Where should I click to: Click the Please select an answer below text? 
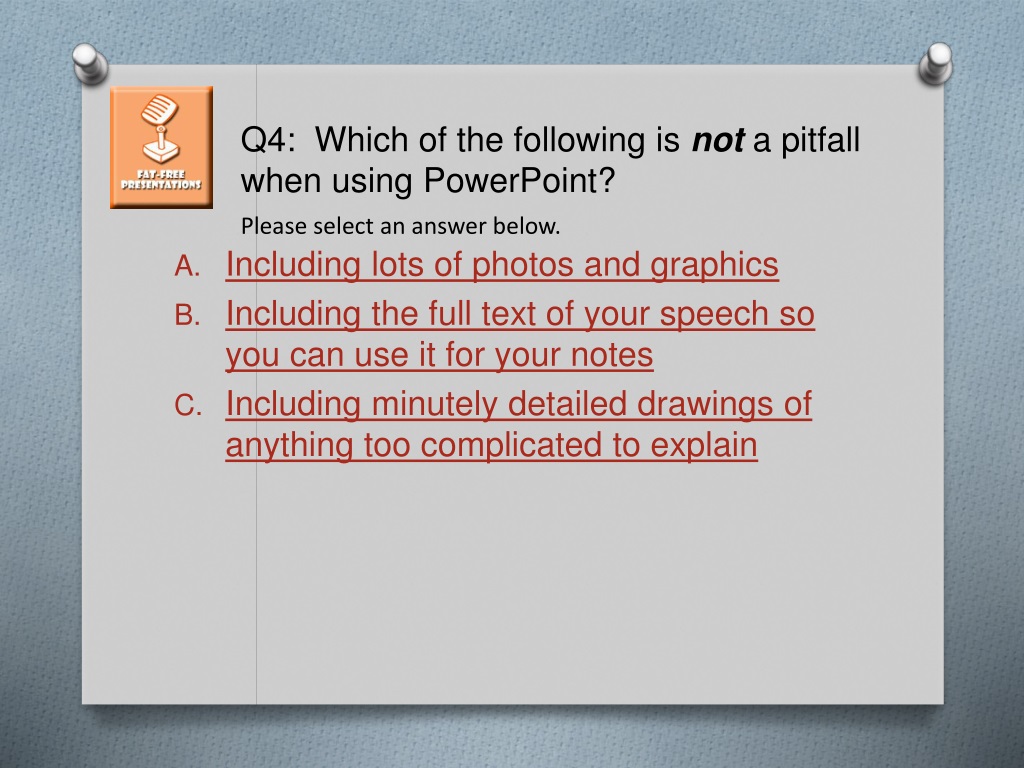pos(400,226)
